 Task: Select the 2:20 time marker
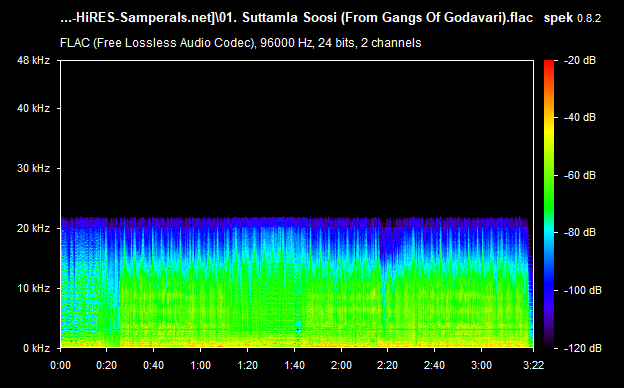click(388, 365)
